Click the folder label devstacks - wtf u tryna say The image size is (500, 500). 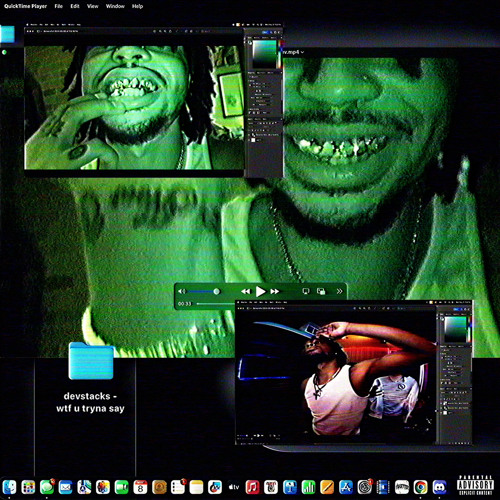pyautogui.click(x=90, y=402)
